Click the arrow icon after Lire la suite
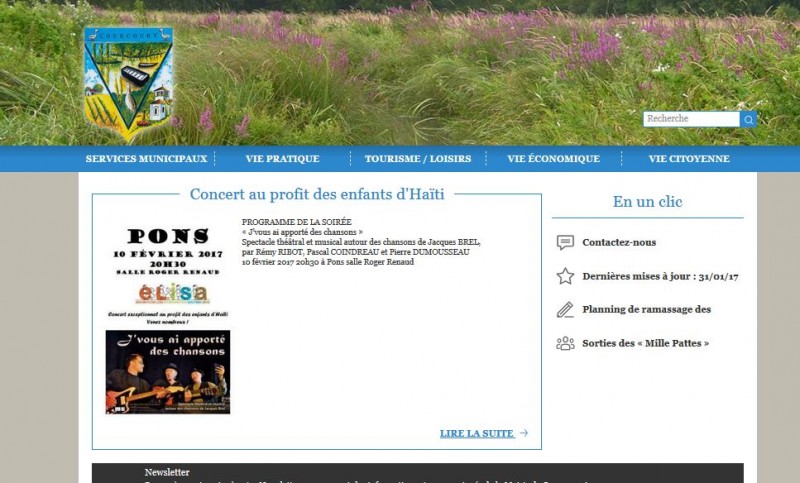 click(524, 434)
